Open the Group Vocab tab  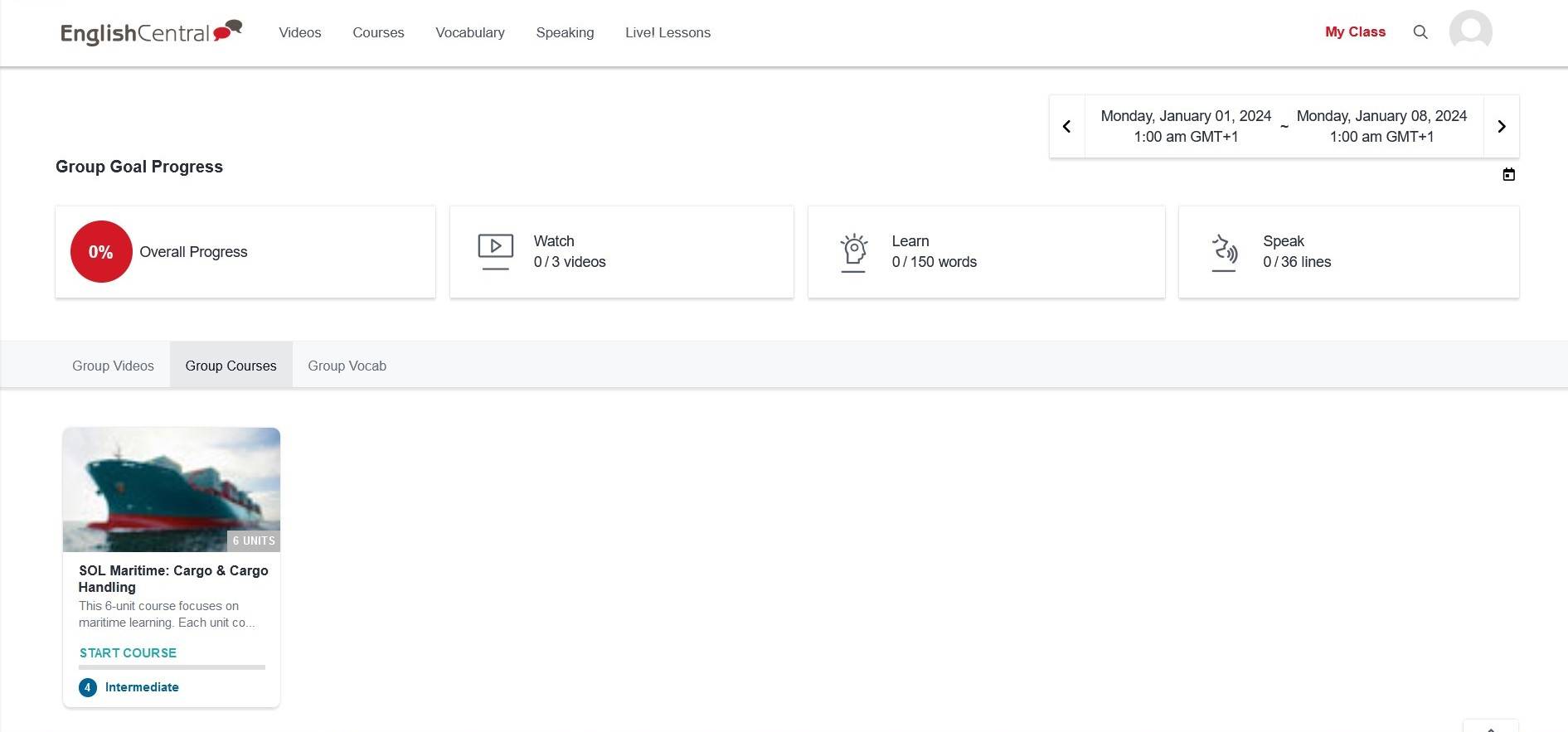[347, 366]
